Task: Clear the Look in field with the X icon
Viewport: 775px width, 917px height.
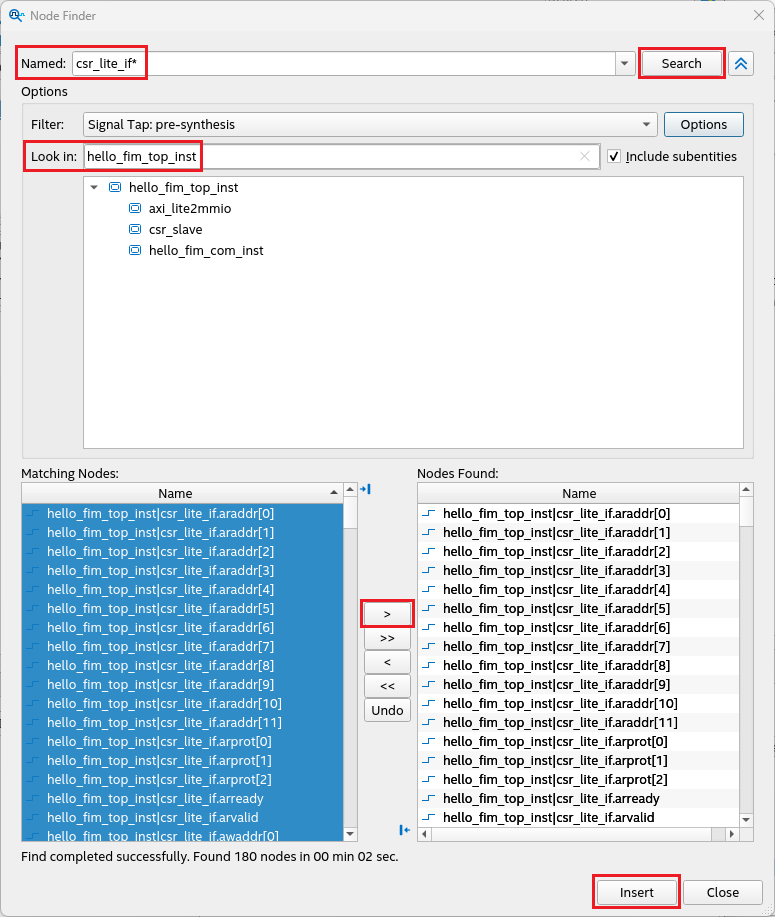Action: point(585,157)
